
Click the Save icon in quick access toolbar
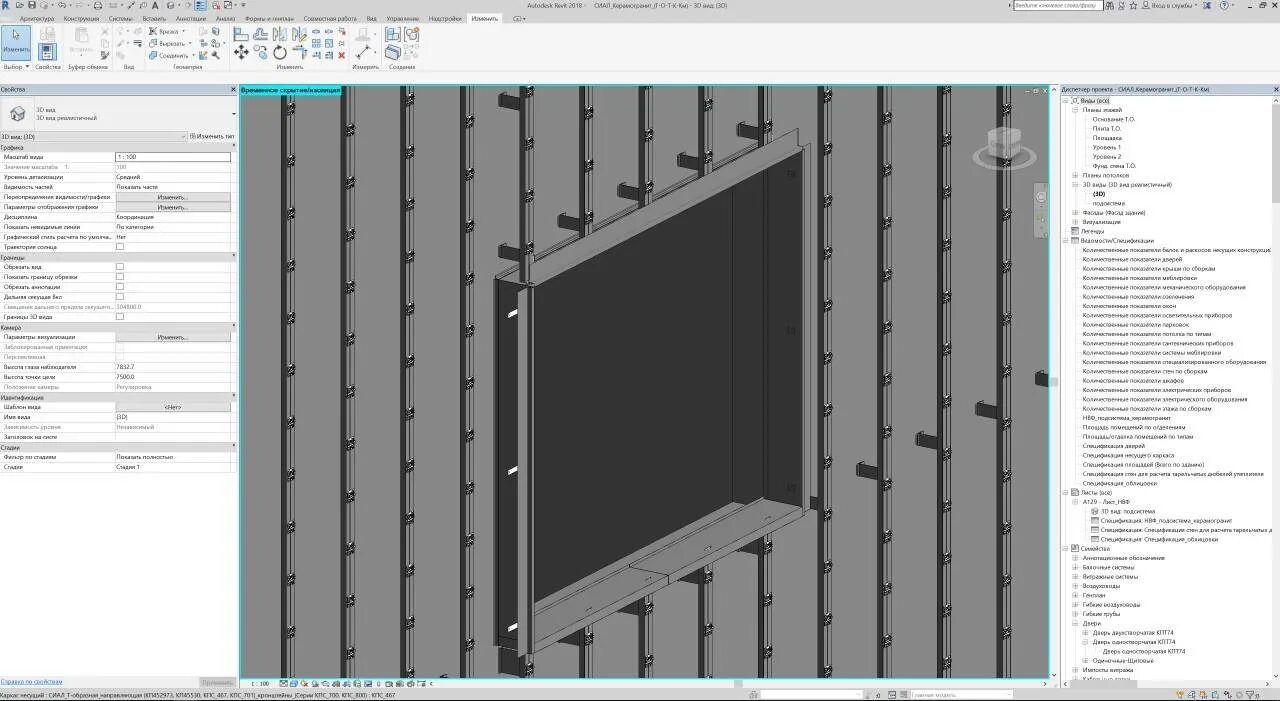pos(32,5)
